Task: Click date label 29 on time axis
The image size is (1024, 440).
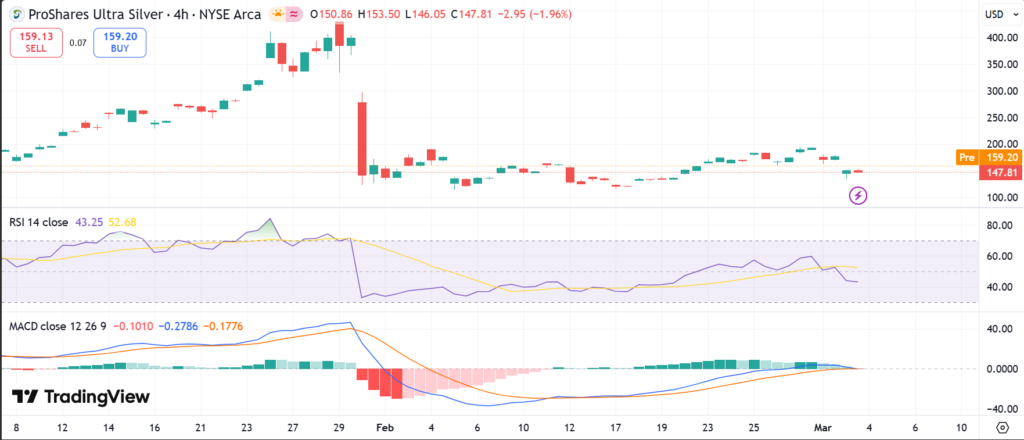Action: pyautogui.click(x=339, y=428)
